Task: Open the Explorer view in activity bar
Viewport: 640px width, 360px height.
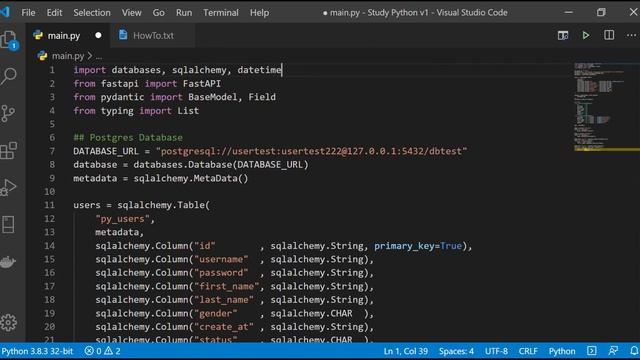Action: point(9,40)
